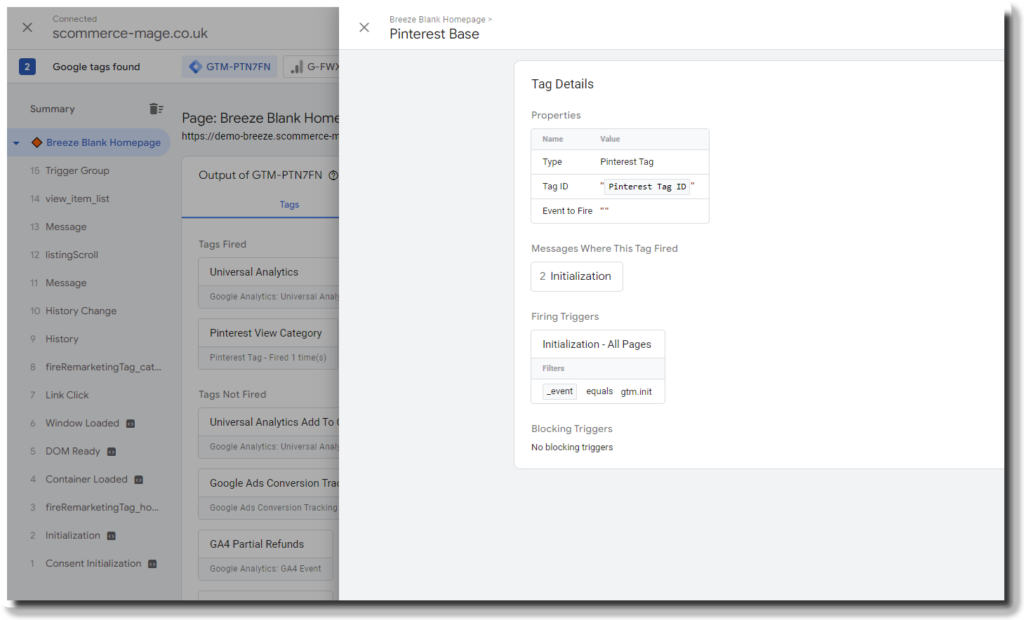This screenshot has height=620, width=1024.
Task: Click the diamond icon next to Breeze Blank Homepage
Action: [x=38, y=141]
